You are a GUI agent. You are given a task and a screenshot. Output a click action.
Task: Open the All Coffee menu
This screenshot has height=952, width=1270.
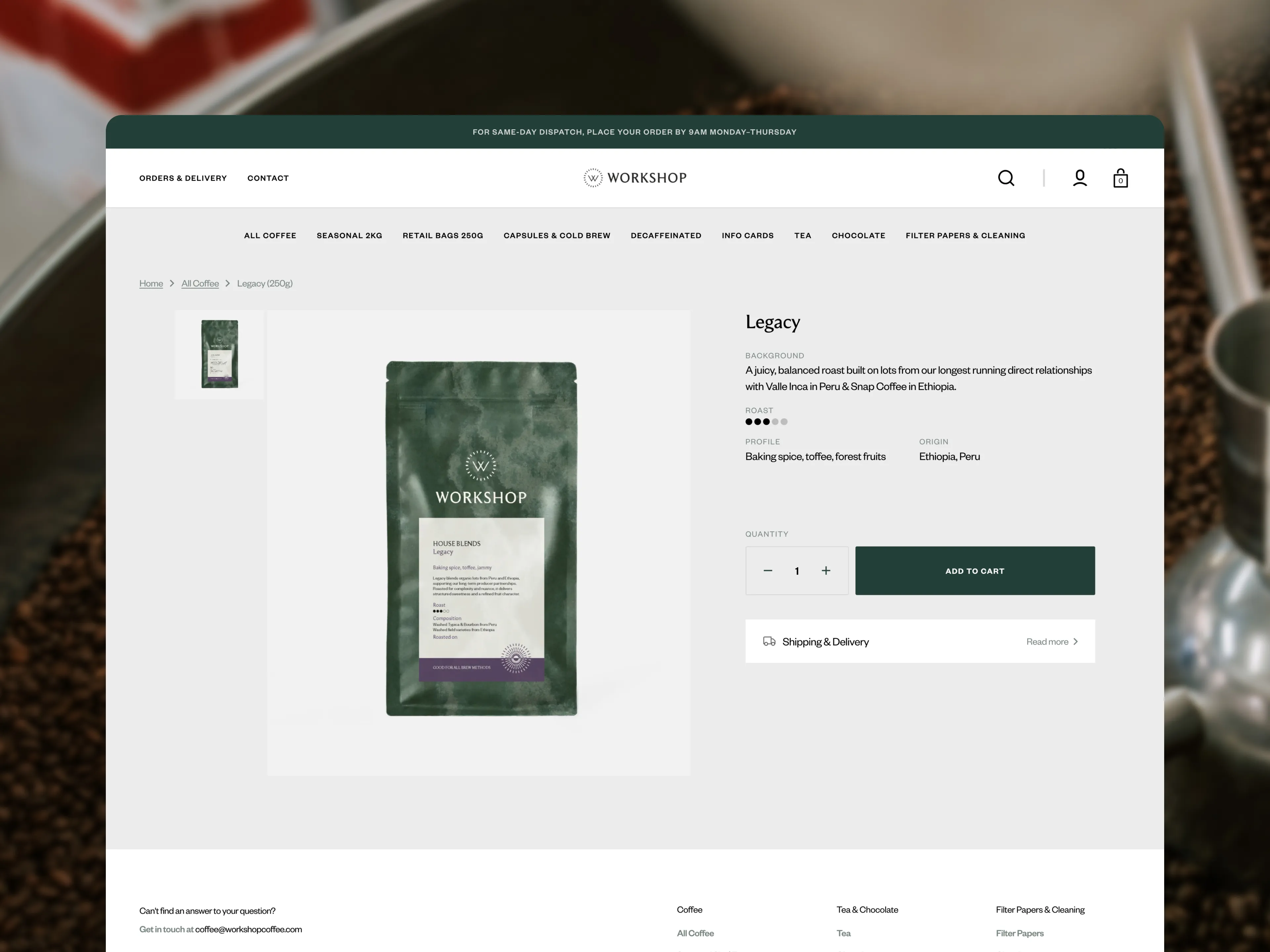(270, 235)
